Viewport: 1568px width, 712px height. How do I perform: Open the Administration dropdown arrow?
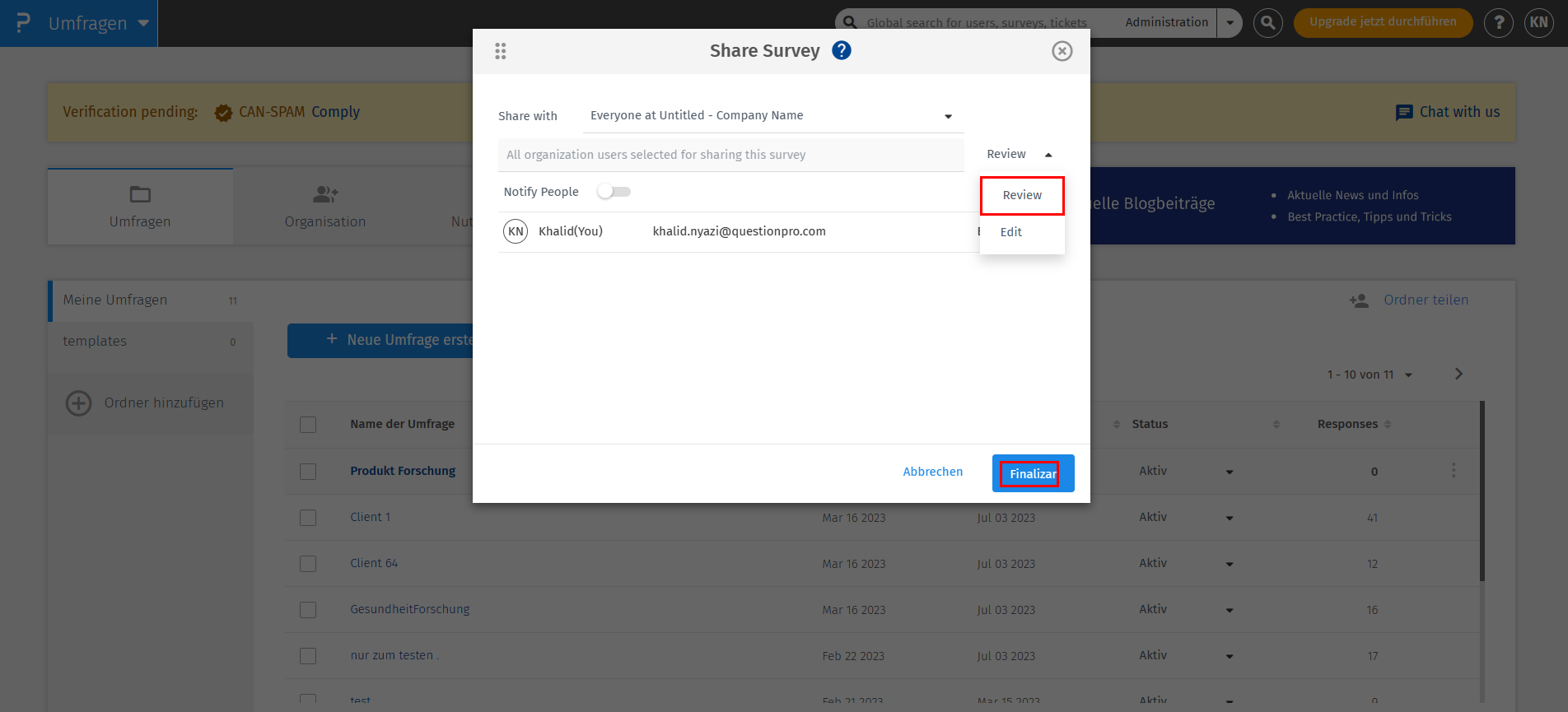(x=1230, y=23)
